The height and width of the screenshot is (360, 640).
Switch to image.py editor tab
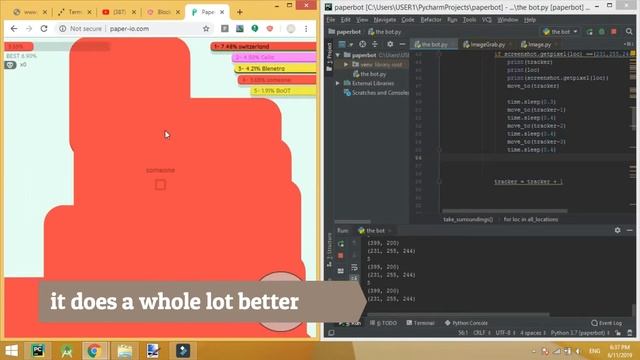[x=536, y=44]
